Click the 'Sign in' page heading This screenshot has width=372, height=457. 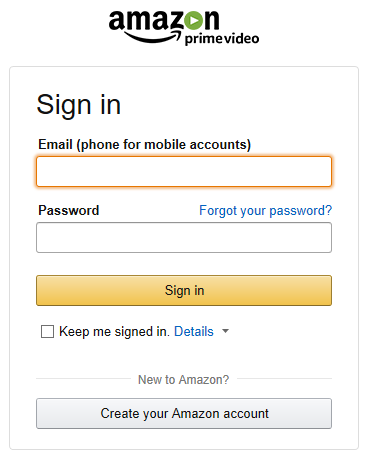click(x=78, y=105)
